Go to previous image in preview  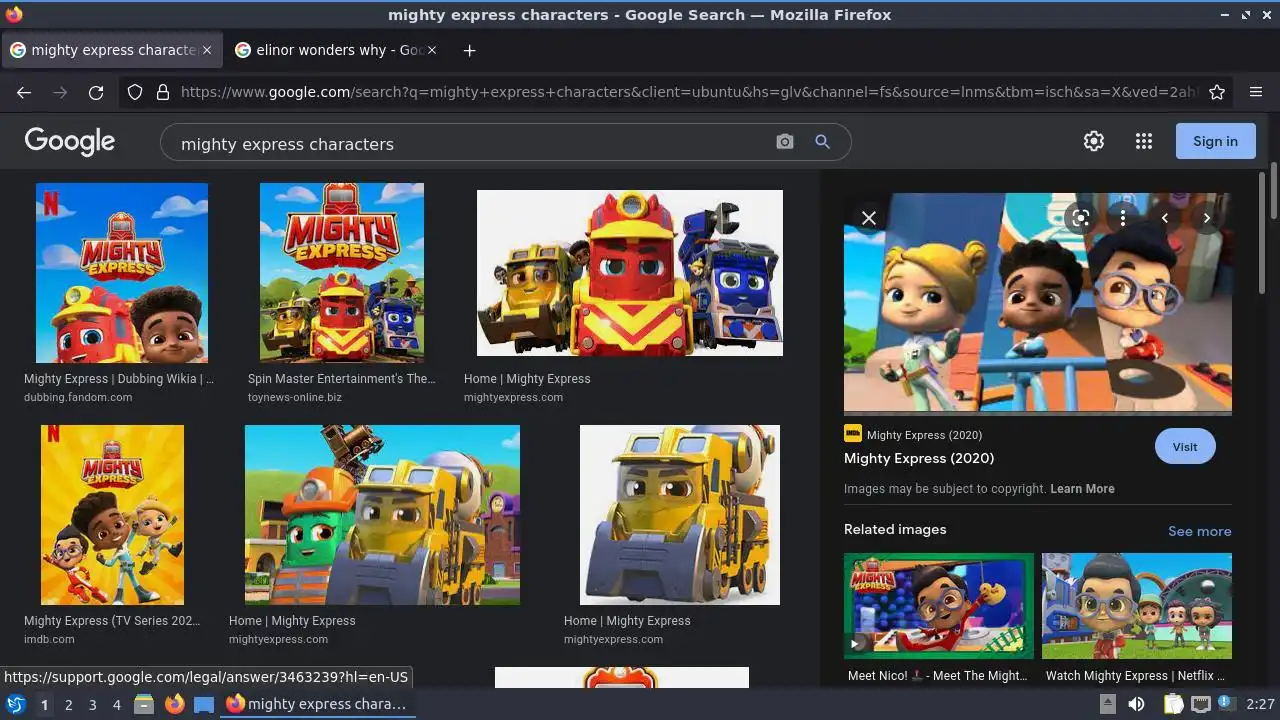(1165, 218)
